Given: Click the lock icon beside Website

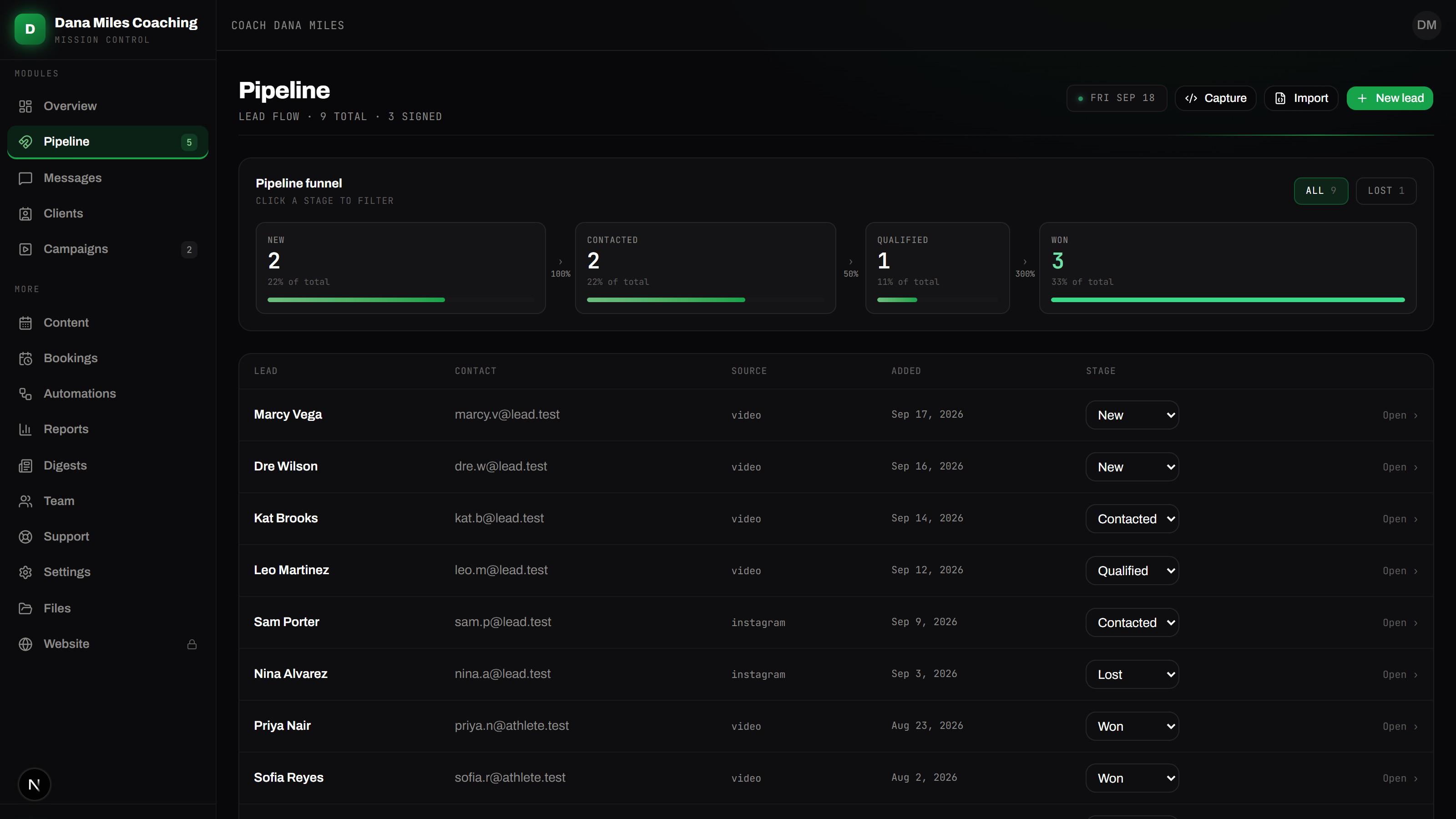Looking at the screenshot, I should (192, 644).
